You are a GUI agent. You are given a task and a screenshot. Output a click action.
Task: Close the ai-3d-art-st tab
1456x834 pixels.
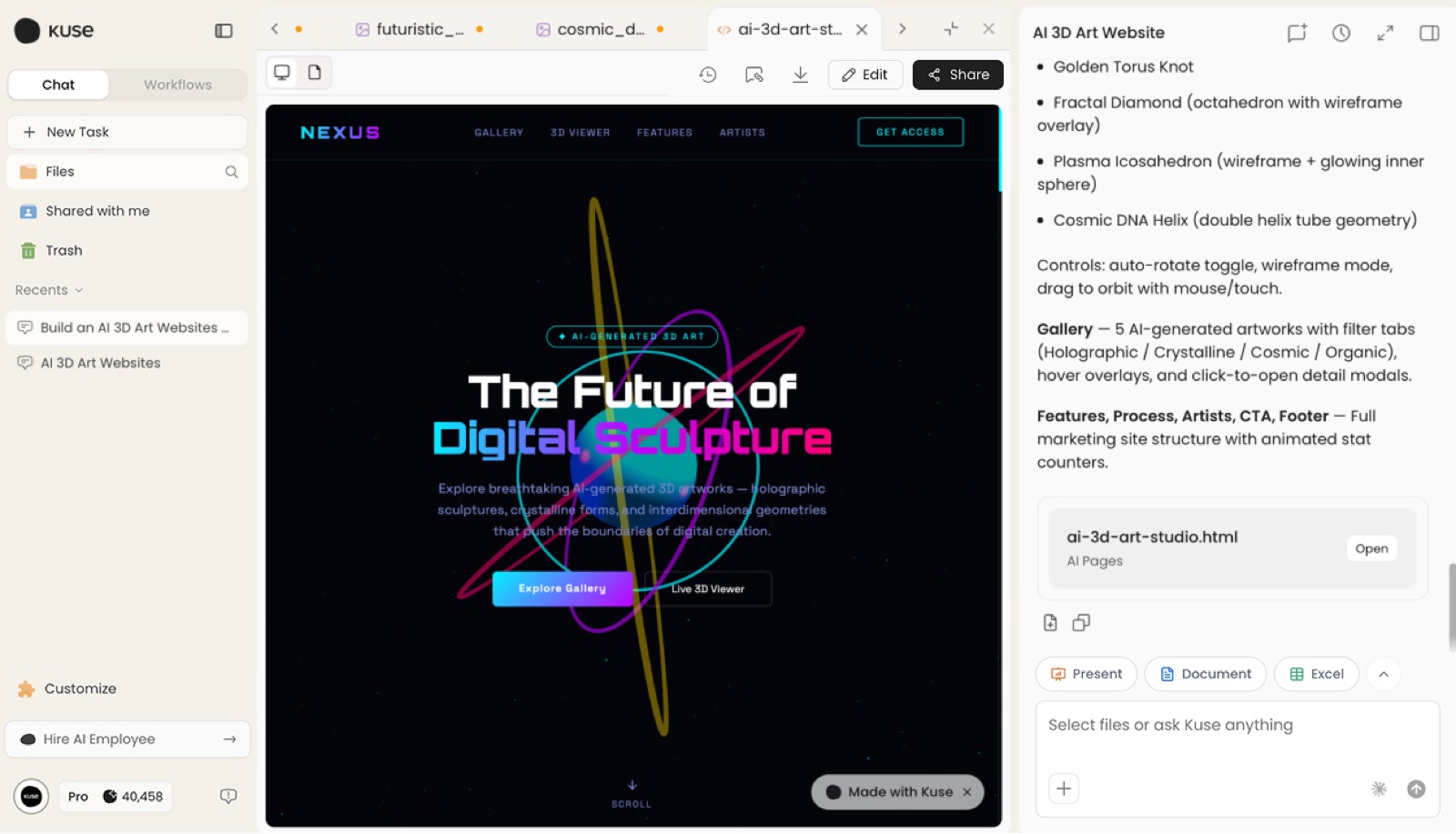point(862,29)
